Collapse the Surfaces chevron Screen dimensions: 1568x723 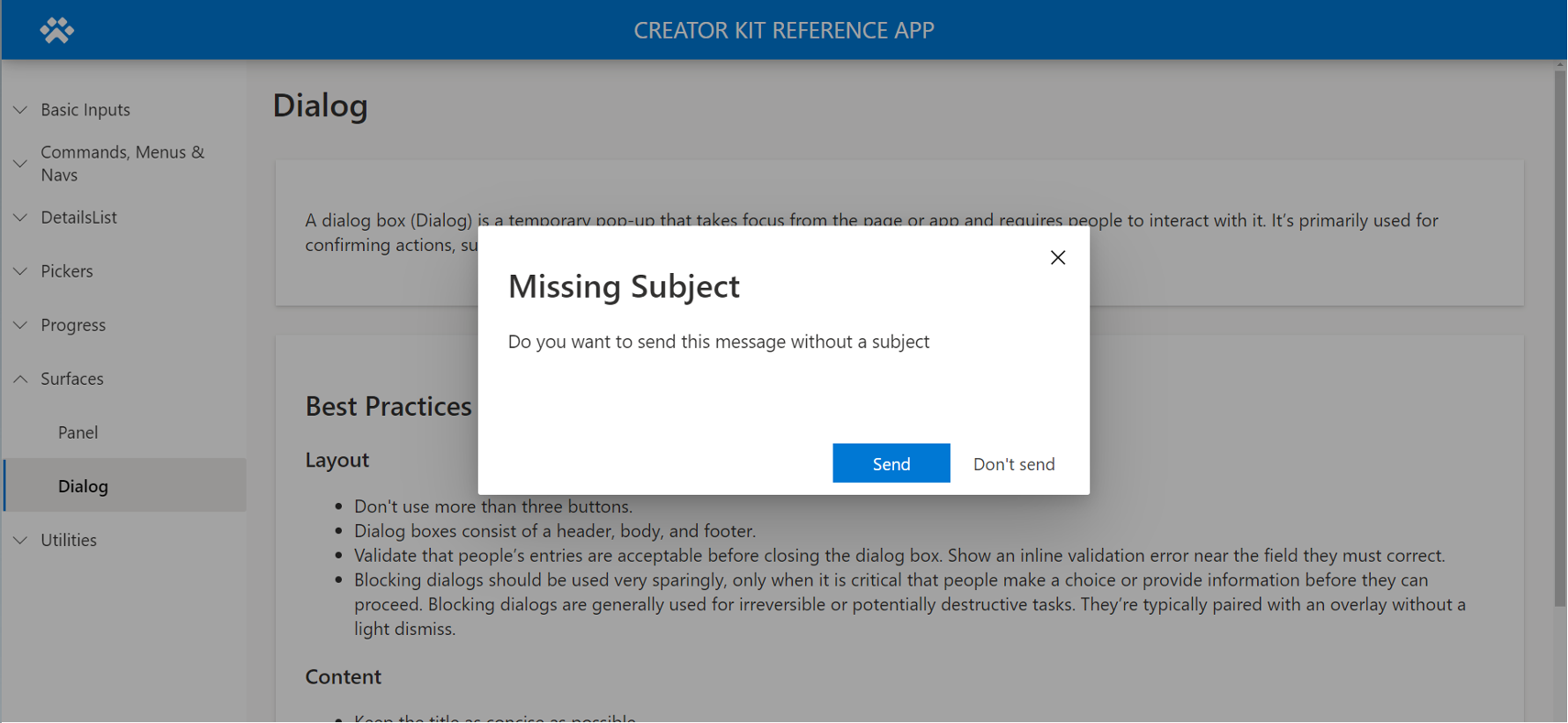click(20, 378)
